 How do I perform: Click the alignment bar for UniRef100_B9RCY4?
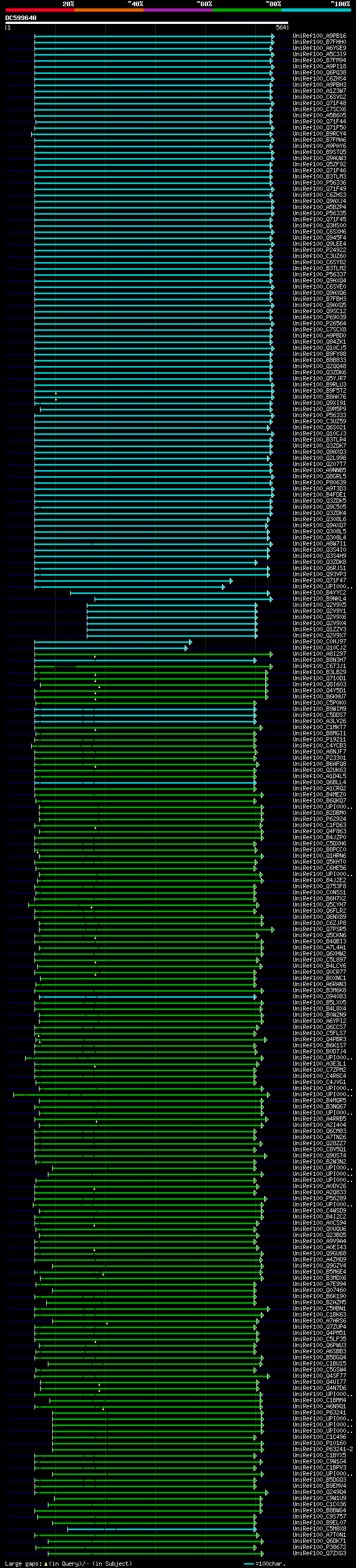[x=152, y=134]
